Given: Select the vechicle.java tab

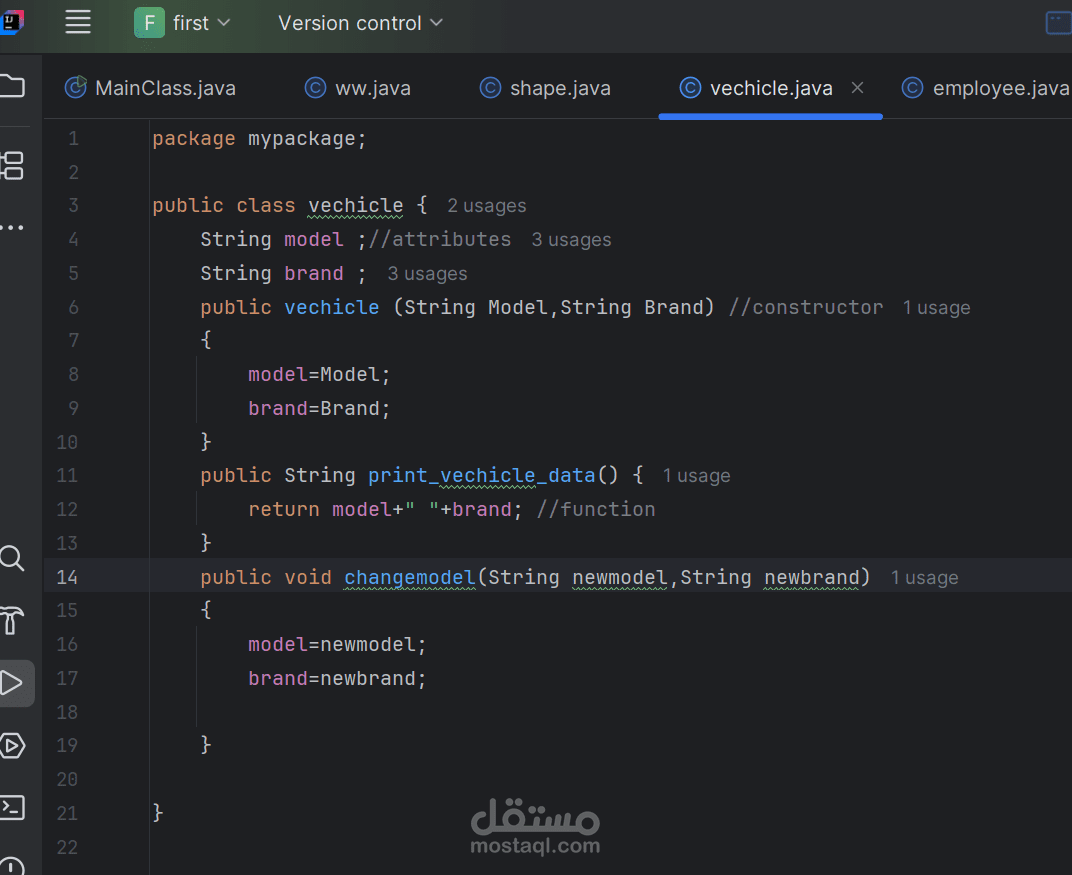Looking at the screenshot, I should (770, 88).
